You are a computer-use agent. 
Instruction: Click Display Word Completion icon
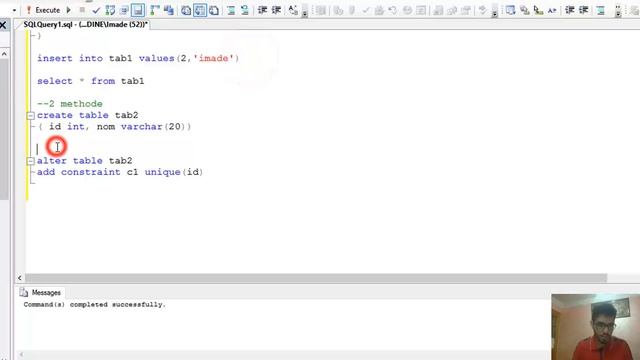[x=552, y=10]
